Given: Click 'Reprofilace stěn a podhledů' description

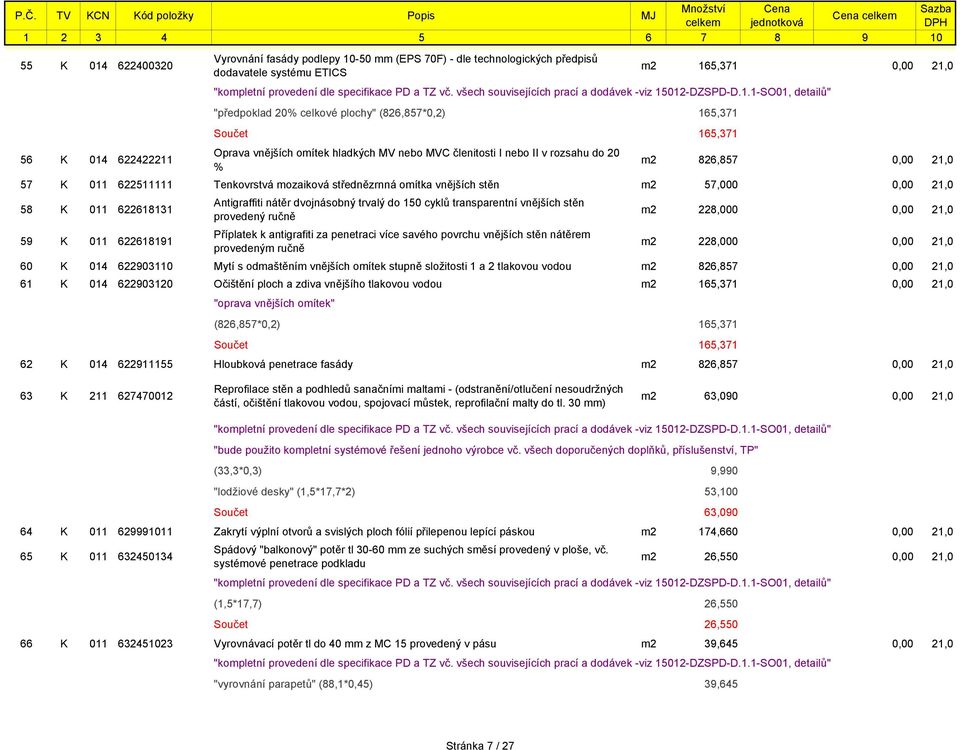Looking at the screenshot, I should pos(418,396).
